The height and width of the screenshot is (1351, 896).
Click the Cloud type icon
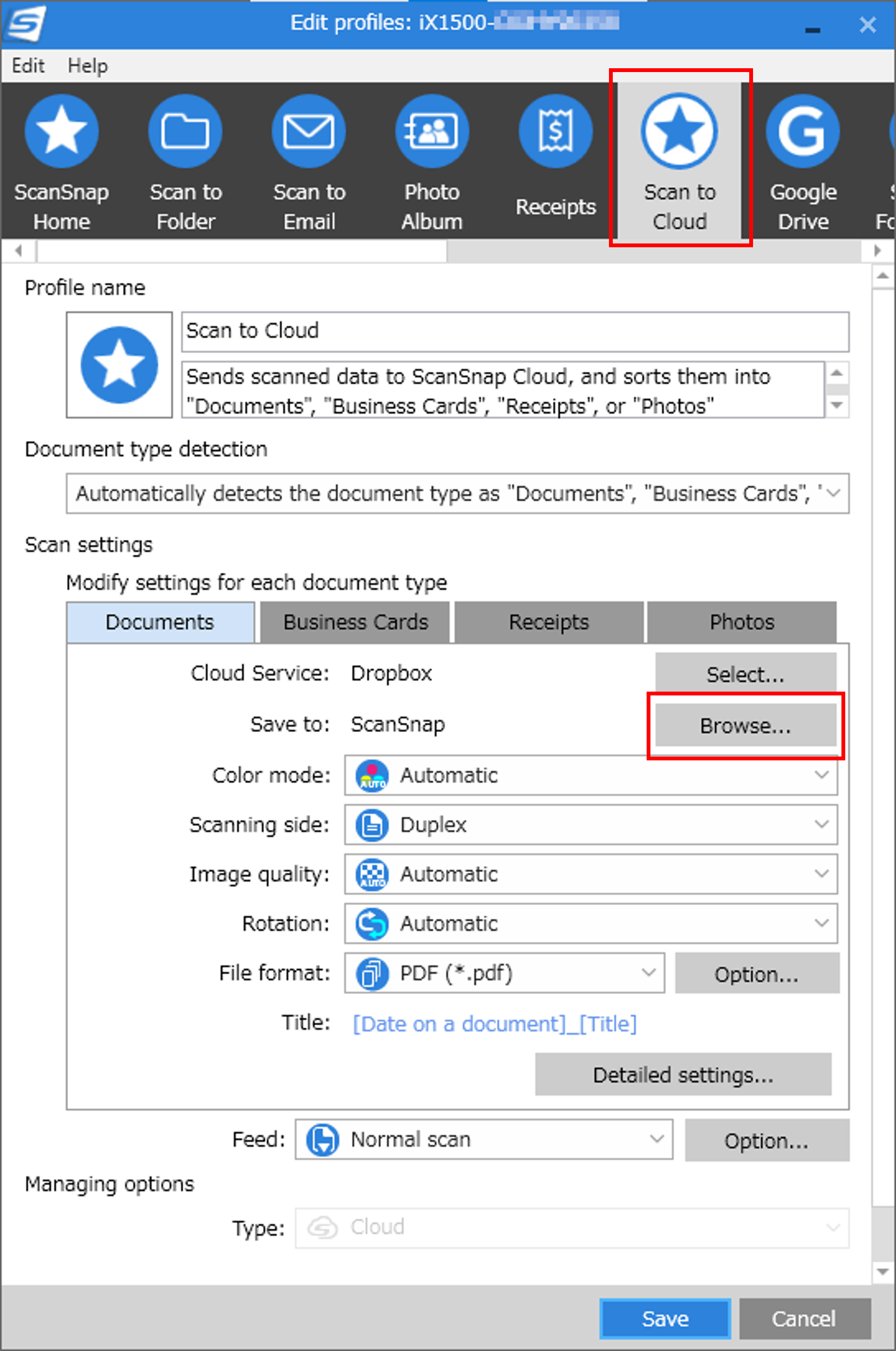[x=323, y=1228]
